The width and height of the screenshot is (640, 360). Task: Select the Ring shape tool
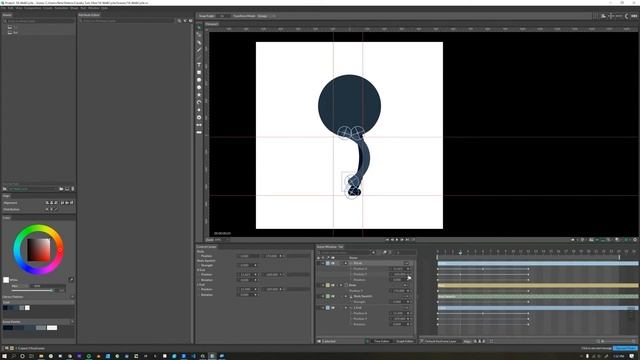click(199, 117)
